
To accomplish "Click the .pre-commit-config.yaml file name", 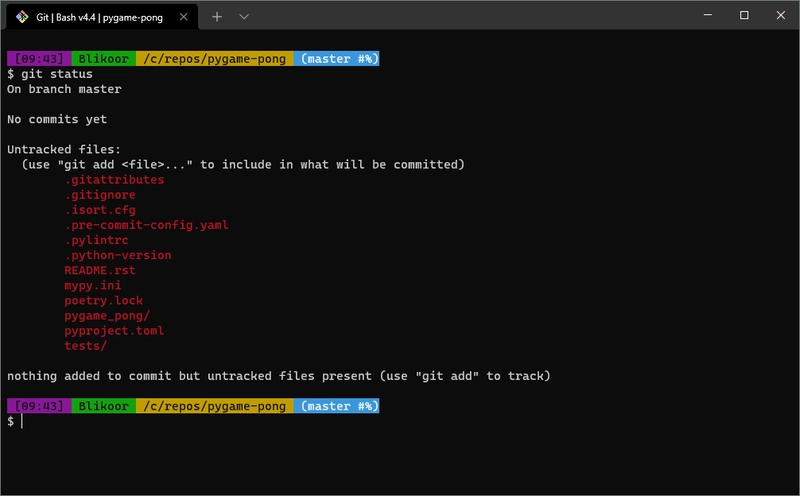I will tap(146, 225).
